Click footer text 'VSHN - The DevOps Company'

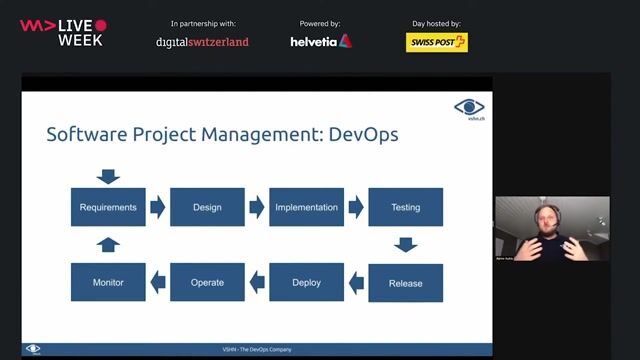[257, 349]
